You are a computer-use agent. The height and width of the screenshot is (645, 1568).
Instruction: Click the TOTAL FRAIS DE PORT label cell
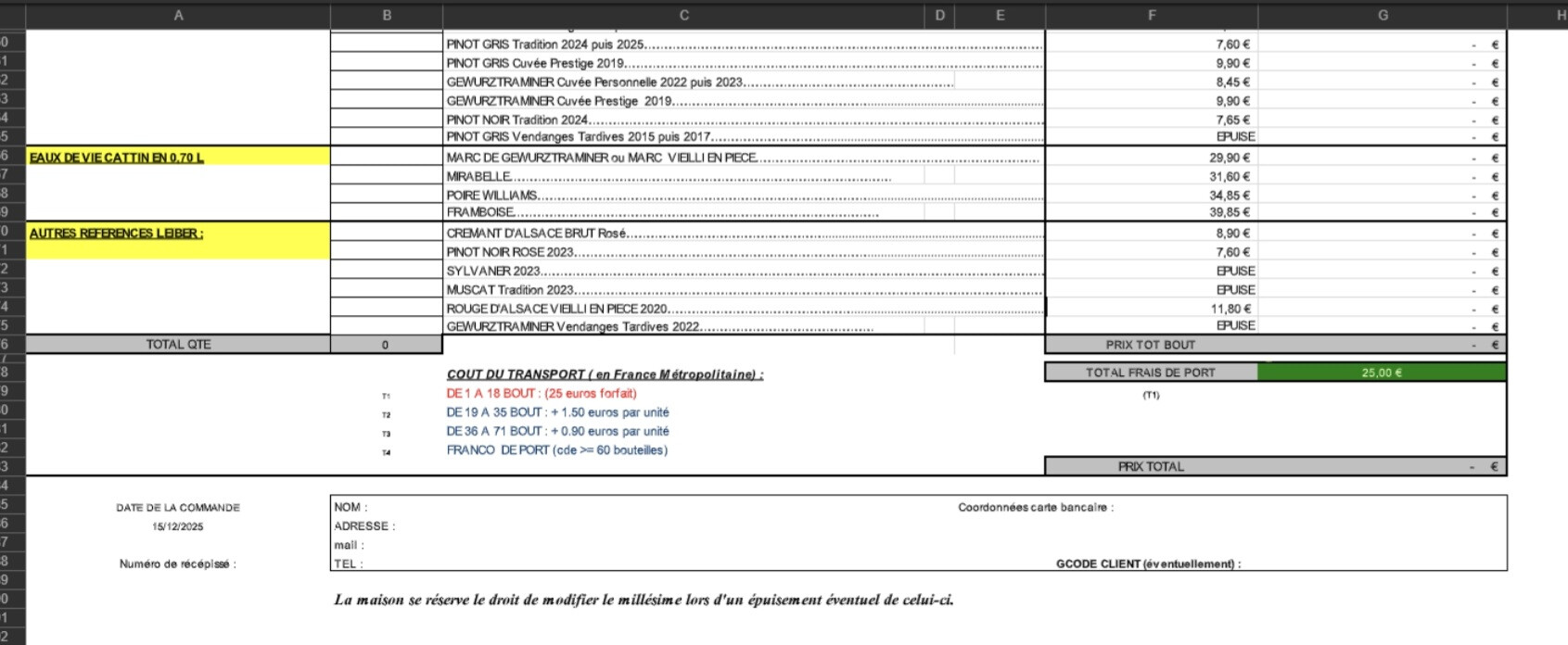click(1151, 373)
